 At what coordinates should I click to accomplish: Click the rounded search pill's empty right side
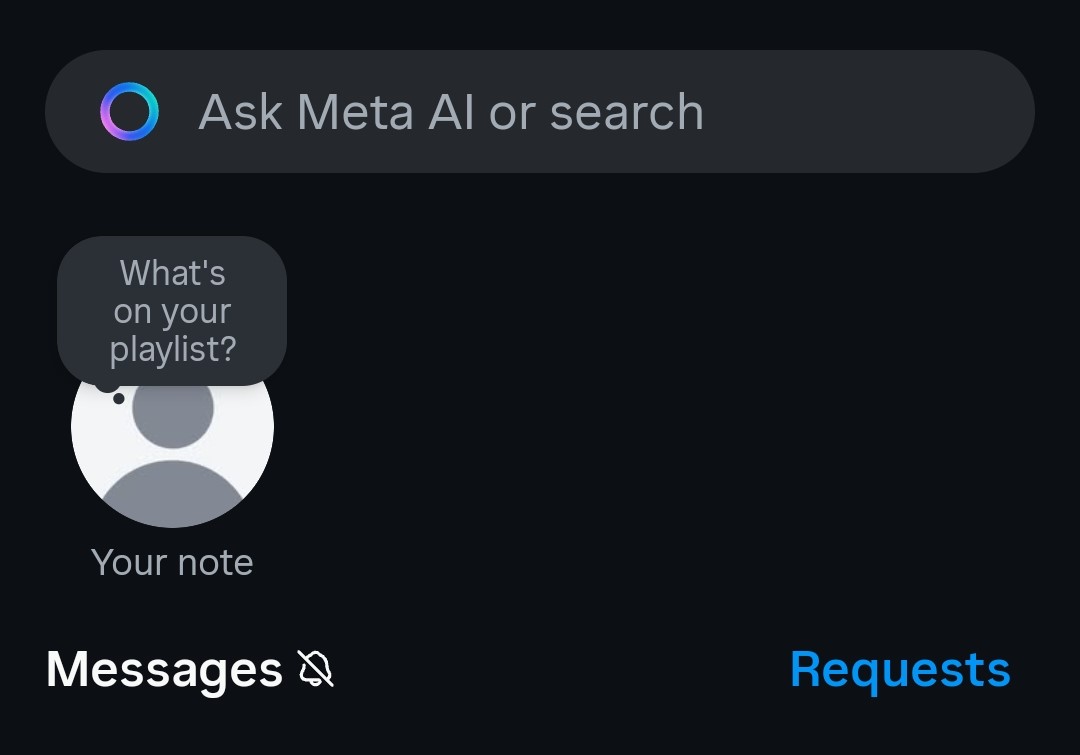coord(868,112)
